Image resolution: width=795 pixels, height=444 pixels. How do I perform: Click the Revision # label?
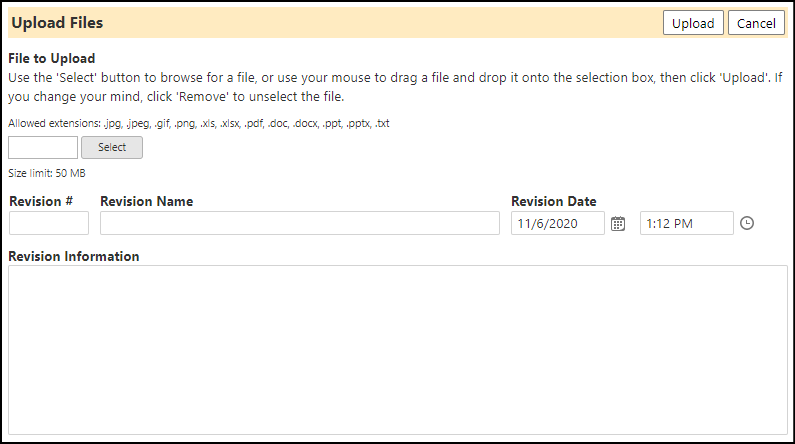(41, 201)
